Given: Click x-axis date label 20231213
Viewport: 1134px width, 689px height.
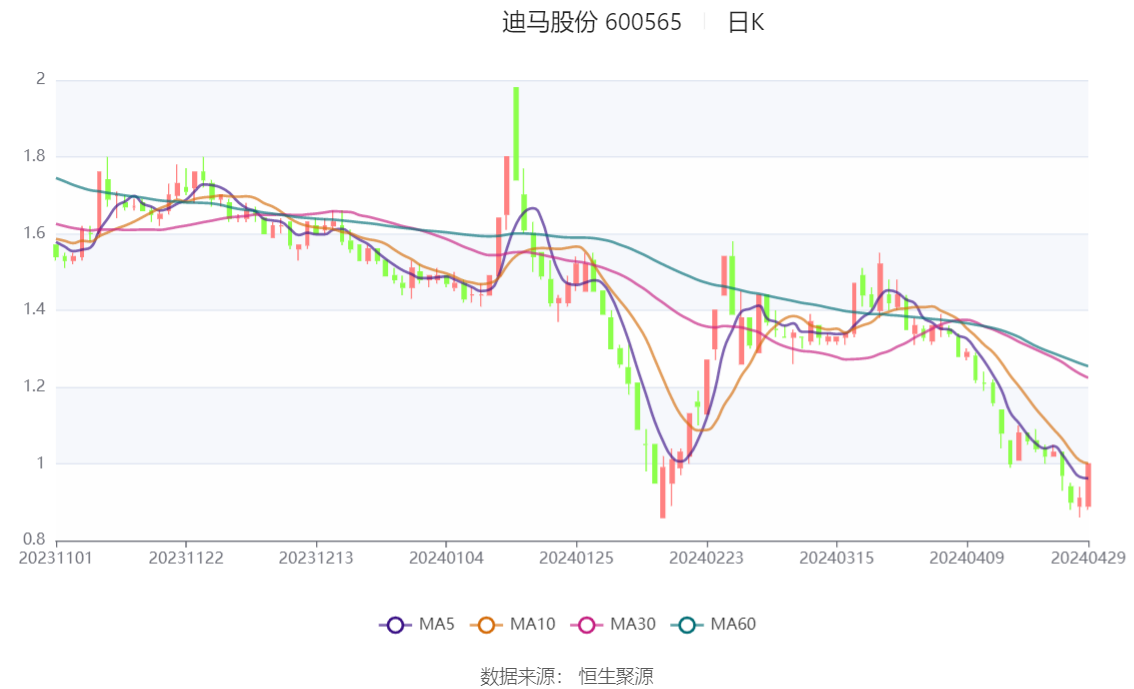Looking at the screenshot, I should tap(316, 558).
